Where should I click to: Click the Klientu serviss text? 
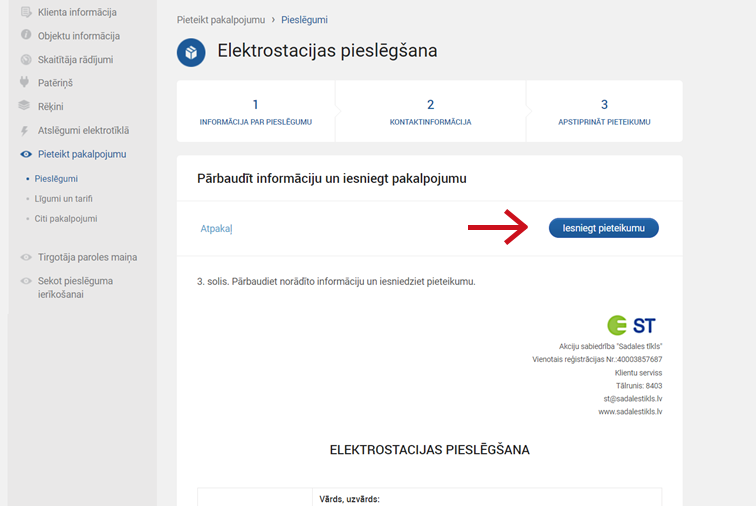638,372
